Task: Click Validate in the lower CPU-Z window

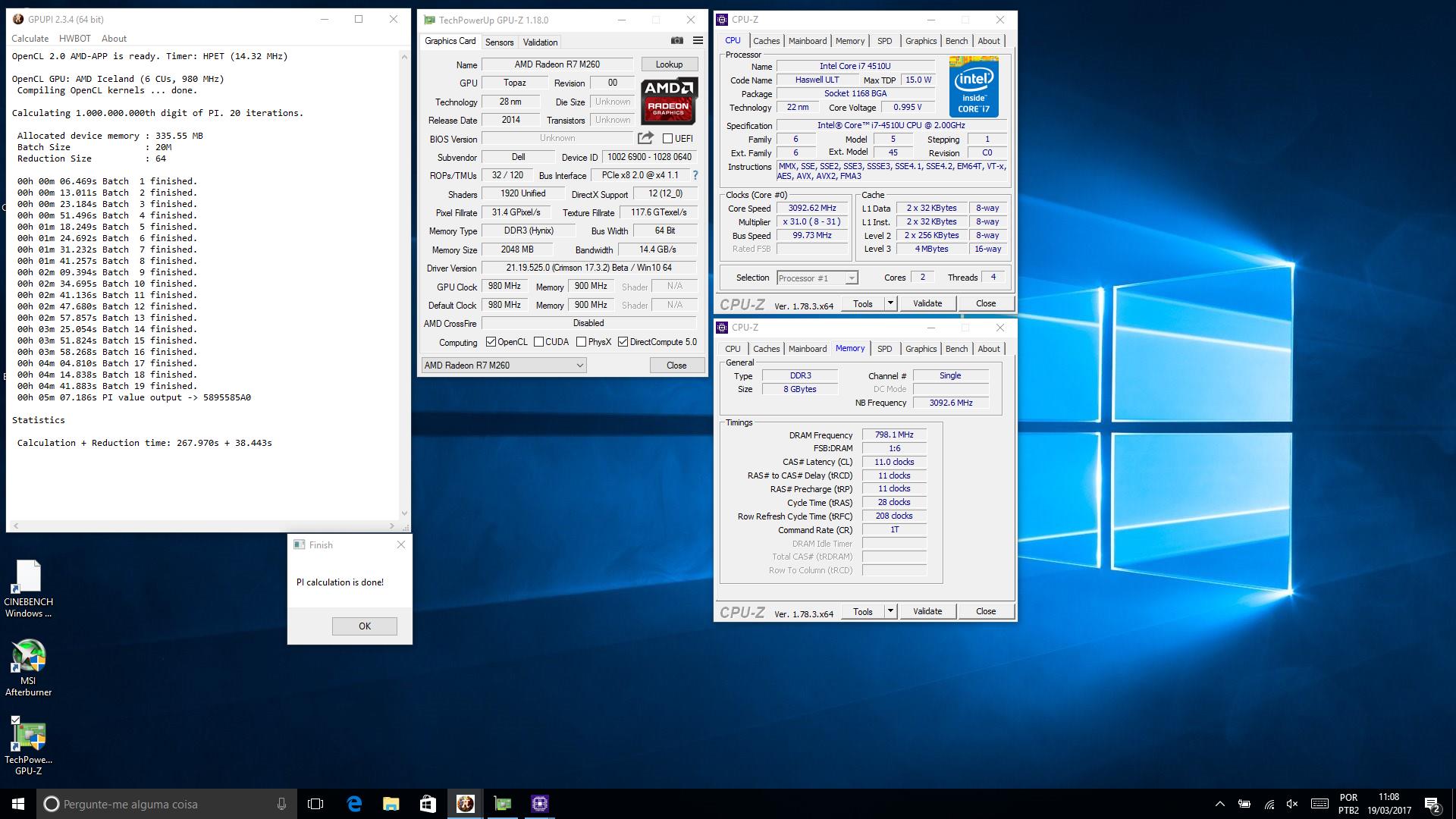Action: click(927, 611)
